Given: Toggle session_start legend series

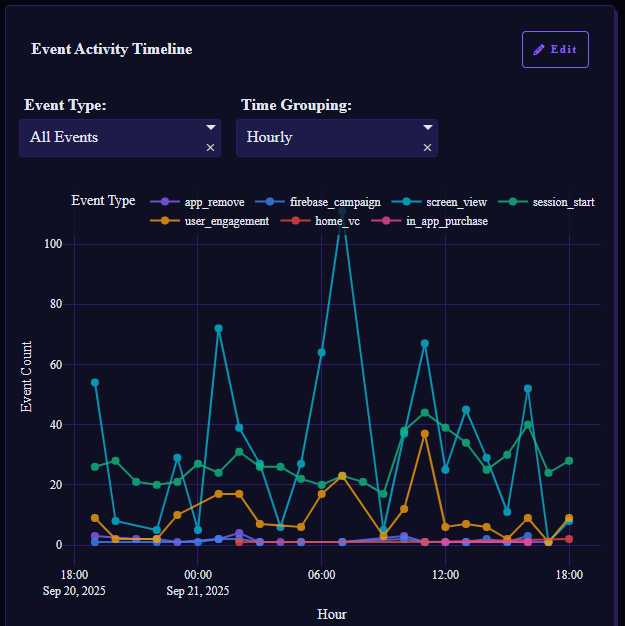Looking at the screenshot, I should pos(546,202).
